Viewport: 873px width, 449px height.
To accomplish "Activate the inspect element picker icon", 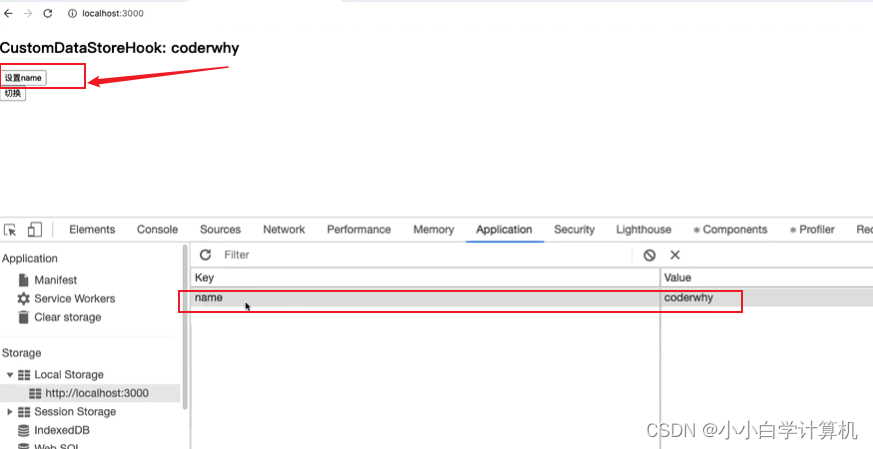I will [11, 230].
